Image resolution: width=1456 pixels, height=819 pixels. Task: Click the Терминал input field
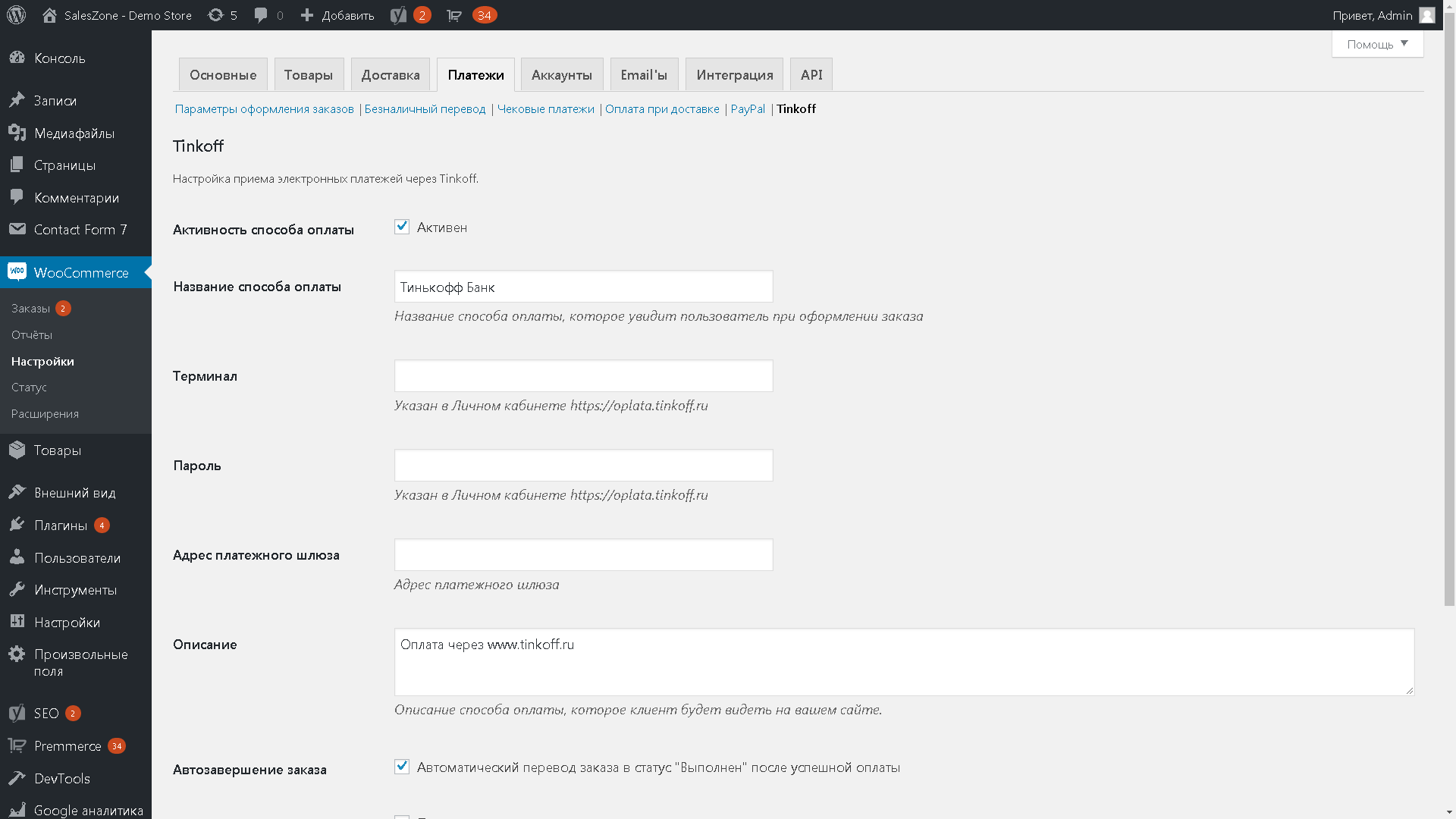pos(583,376)
